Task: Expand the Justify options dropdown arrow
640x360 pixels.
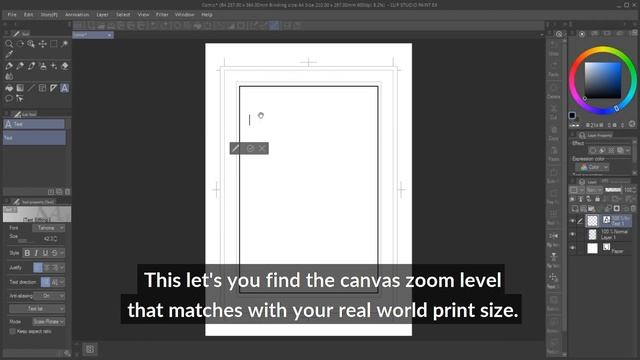Action: 62,268
